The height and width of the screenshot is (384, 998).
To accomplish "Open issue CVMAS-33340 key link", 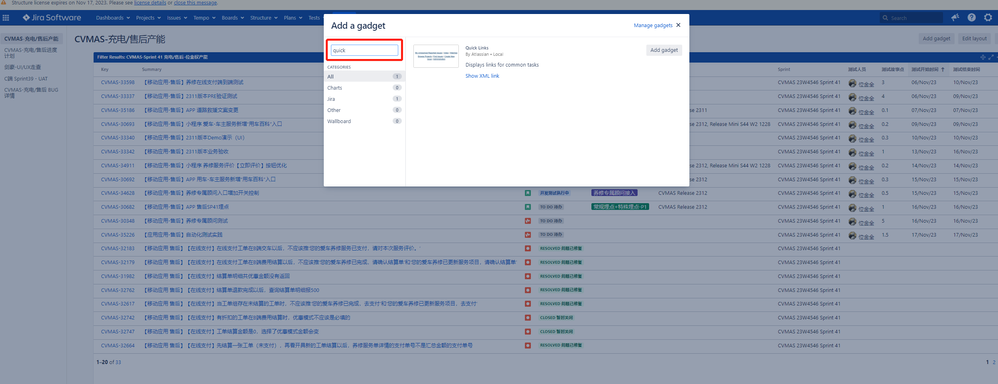I will click(x=118, y=138).
